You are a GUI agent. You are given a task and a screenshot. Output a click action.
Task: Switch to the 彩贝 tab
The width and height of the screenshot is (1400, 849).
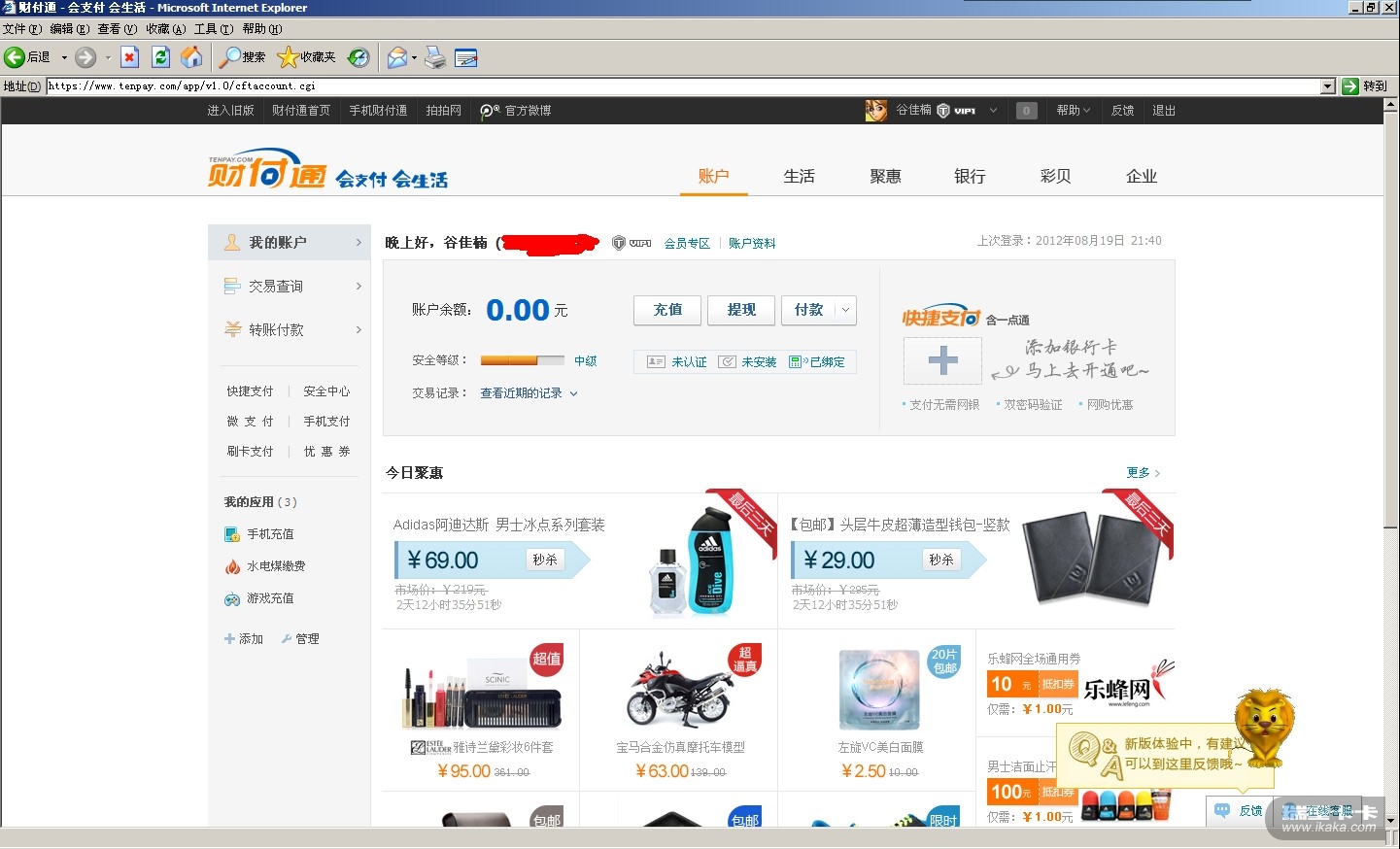1055,176
